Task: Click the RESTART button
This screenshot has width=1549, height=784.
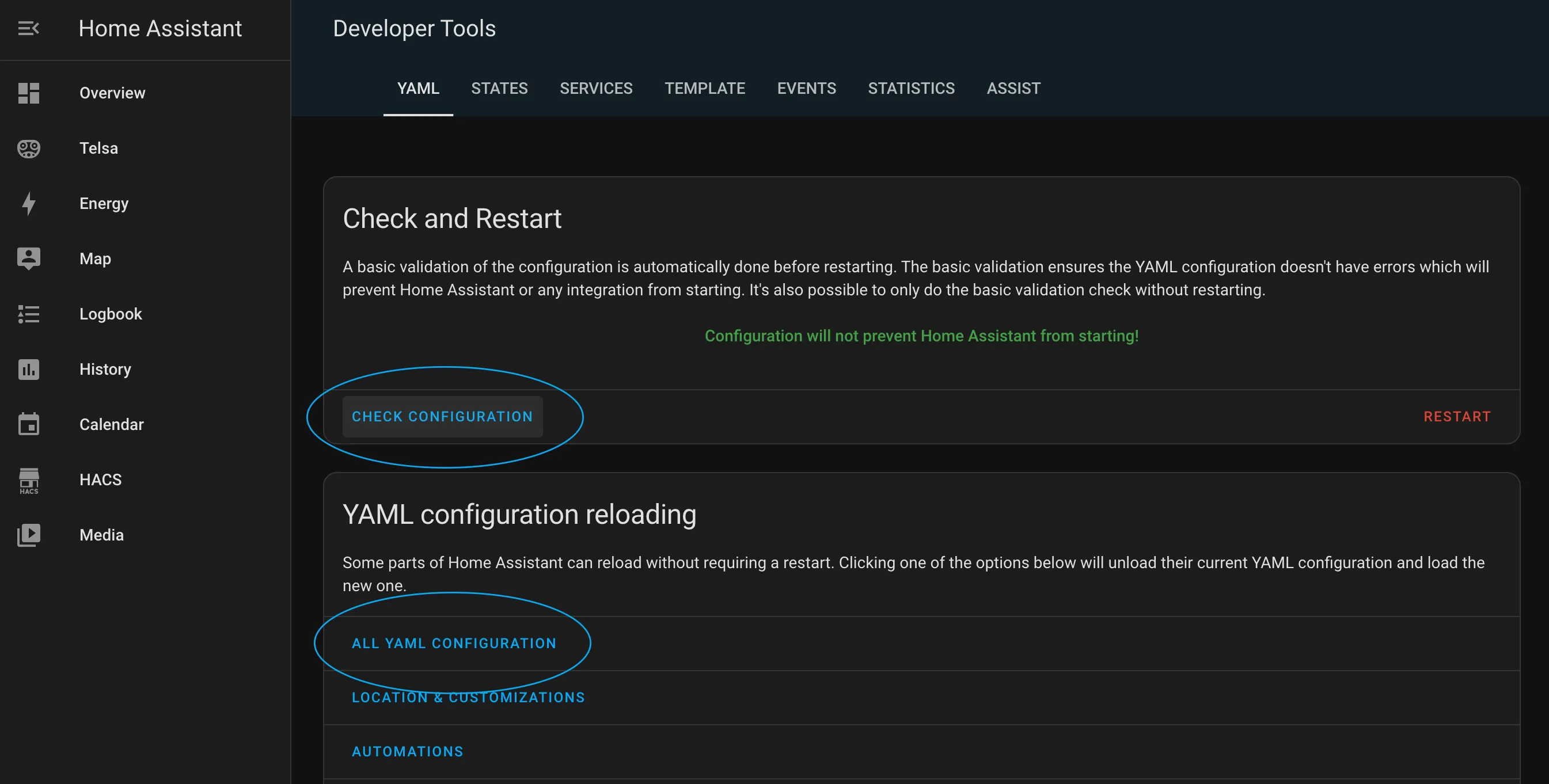Action: pyautogui.click(x=1457, y=416)
